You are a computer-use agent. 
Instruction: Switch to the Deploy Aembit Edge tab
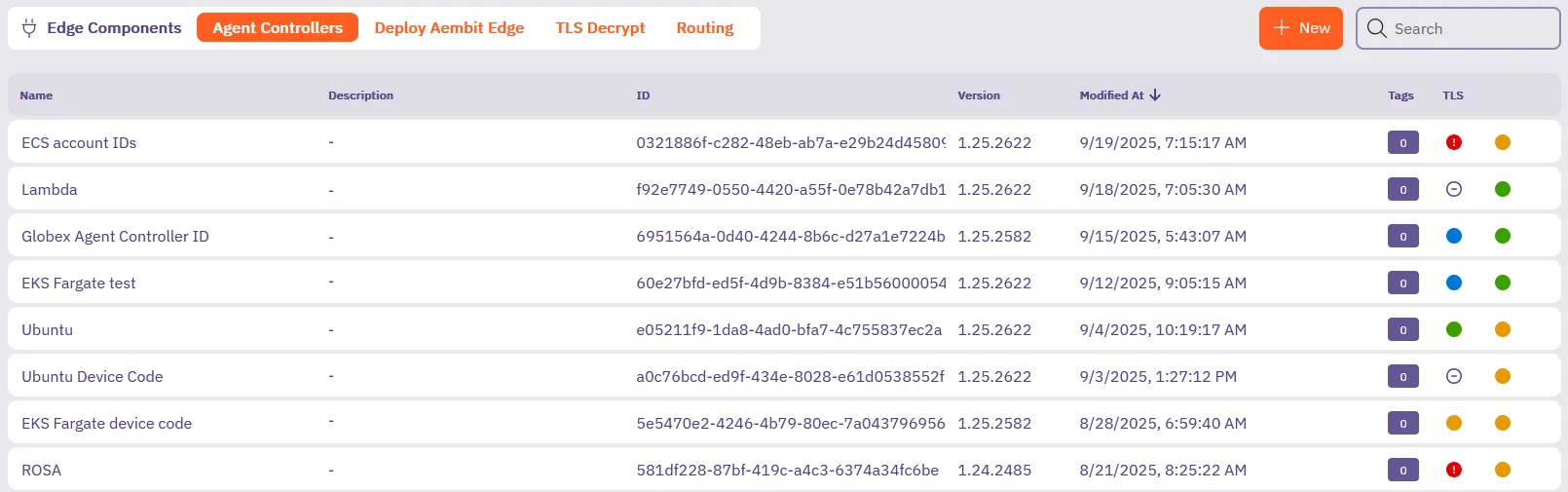pos(449,28)
